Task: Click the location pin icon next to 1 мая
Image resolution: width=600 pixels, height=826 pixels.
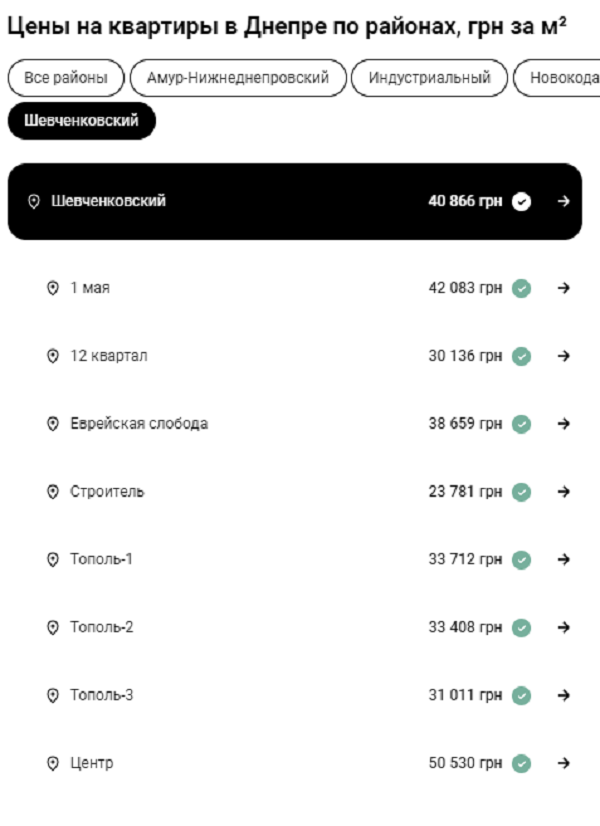Action: [x=53, y=288]
